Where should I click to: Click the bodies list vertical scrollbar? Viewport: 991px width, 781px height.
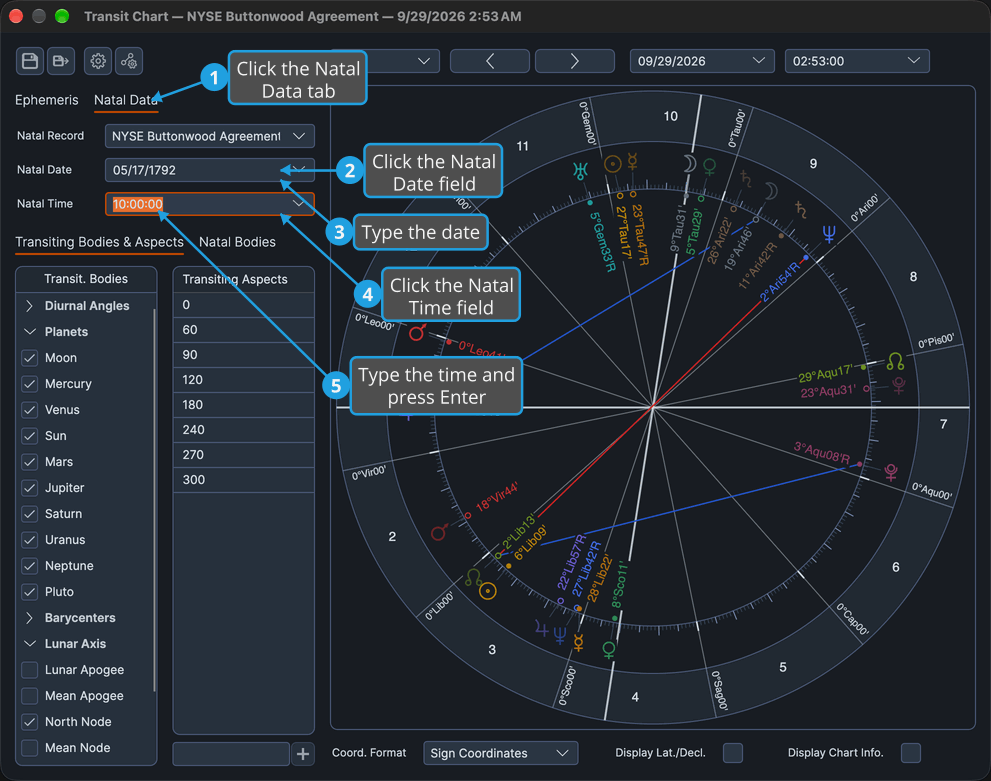[154, 499]
